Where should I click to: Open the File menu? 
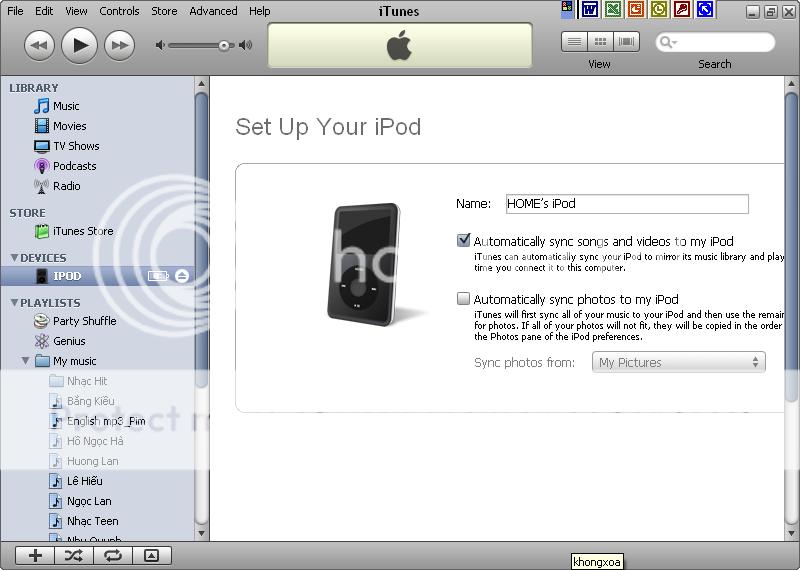[x=15, y=11]
